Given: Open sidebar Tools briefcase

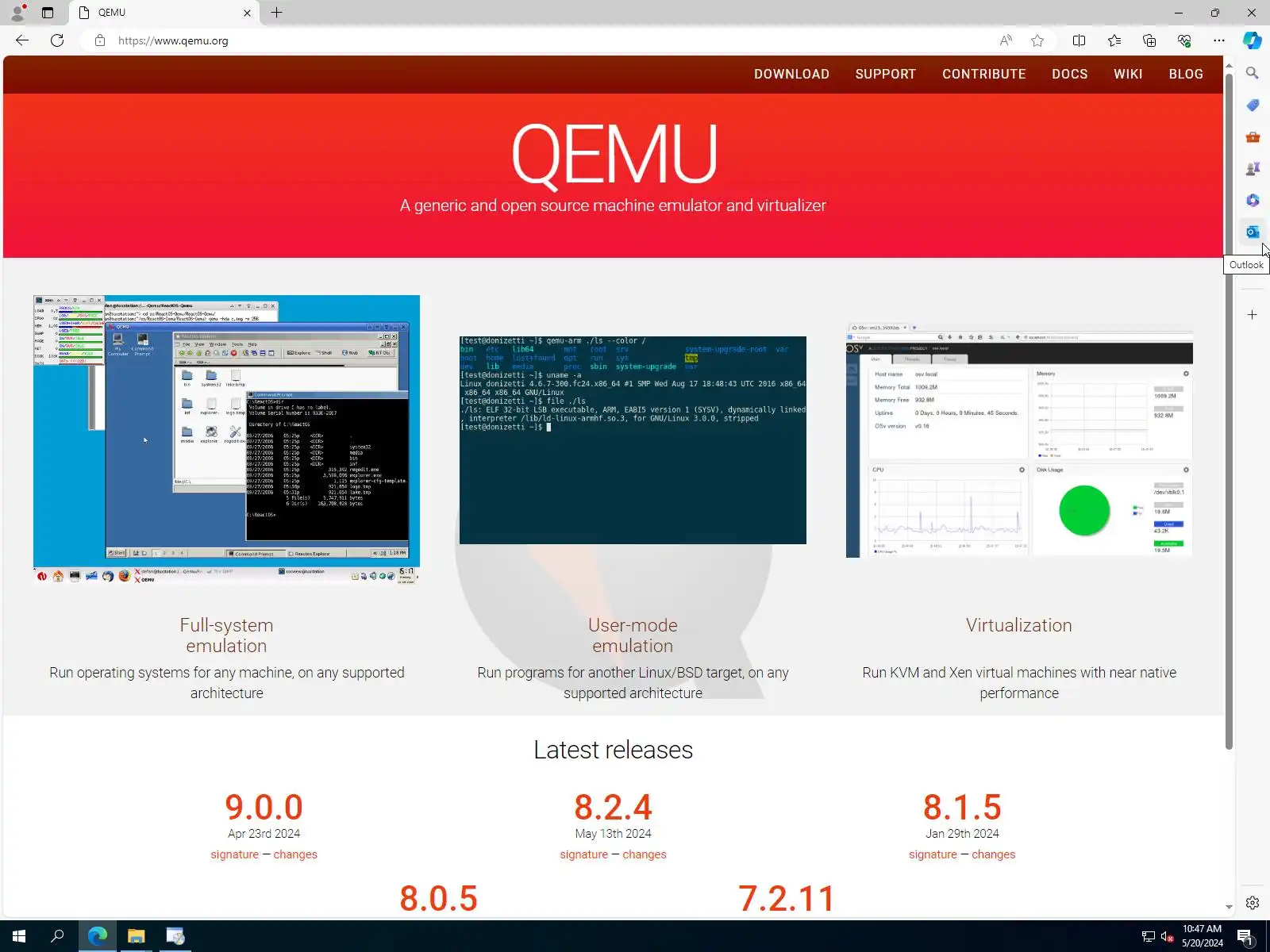Looking at the screenshot, I should [1253, 136].
